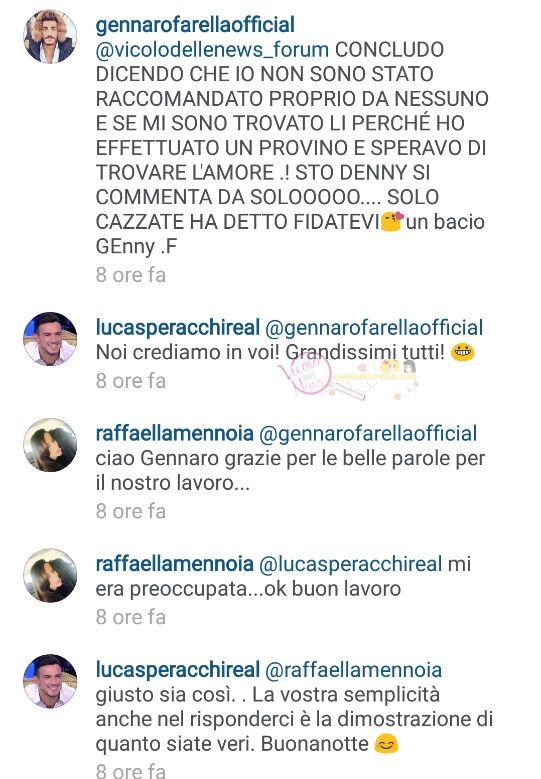Open lucasperacchireal username in 'Noi crediamo' comment
Image resolution: width=541 pixels, height=779 pixels.
[x=177, y=327]
